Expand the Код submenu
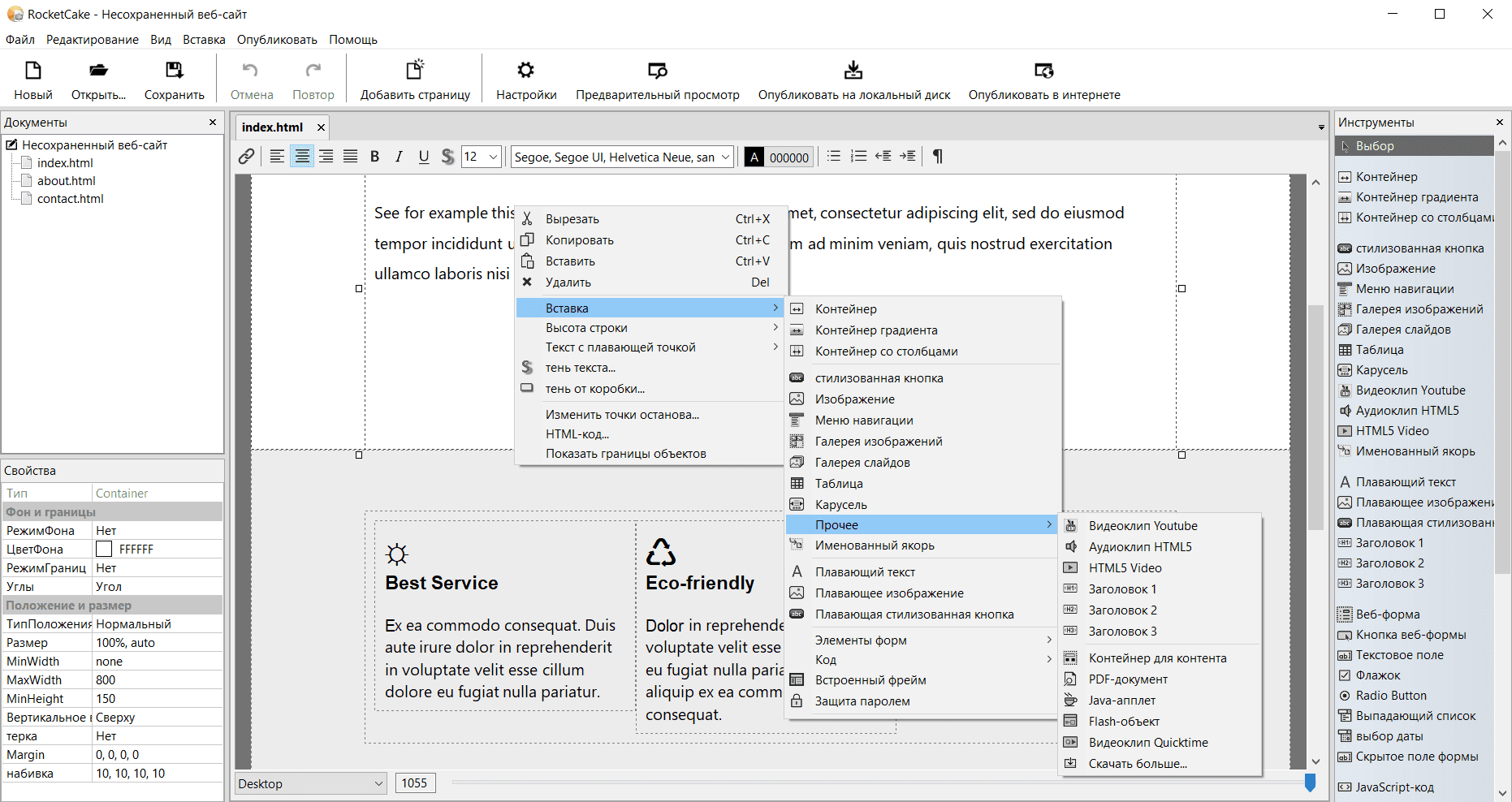Viewport: 1512px width, 802px height. 922,660
